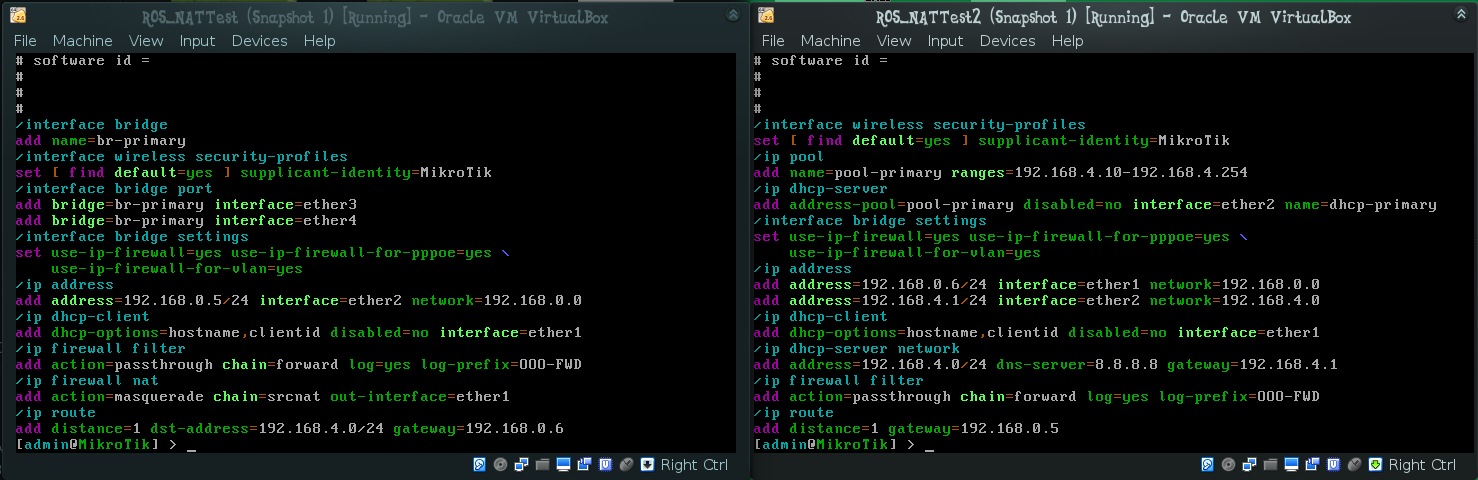This screenshot has width=1478, height=480.
Task: Click up-arrow title bar button of ROS_NATTest window
Action: coord(733,15)
